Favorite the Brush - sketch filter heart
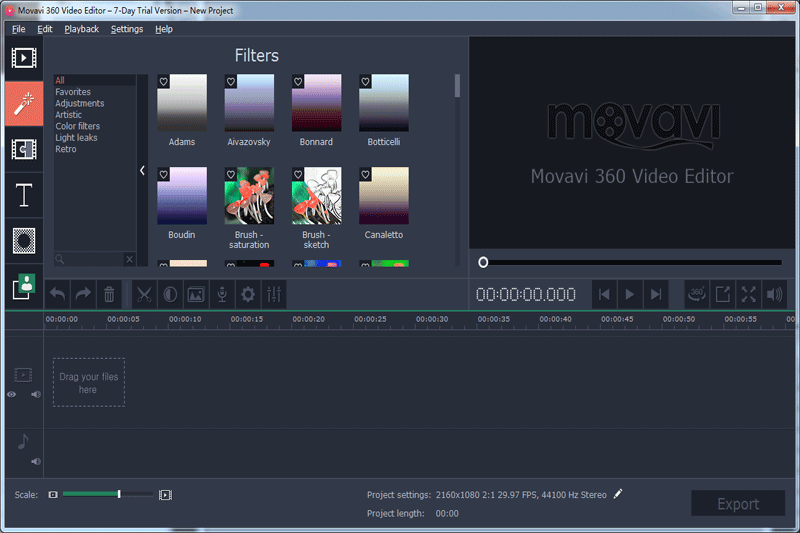The image size is (800, 533). 298,174
